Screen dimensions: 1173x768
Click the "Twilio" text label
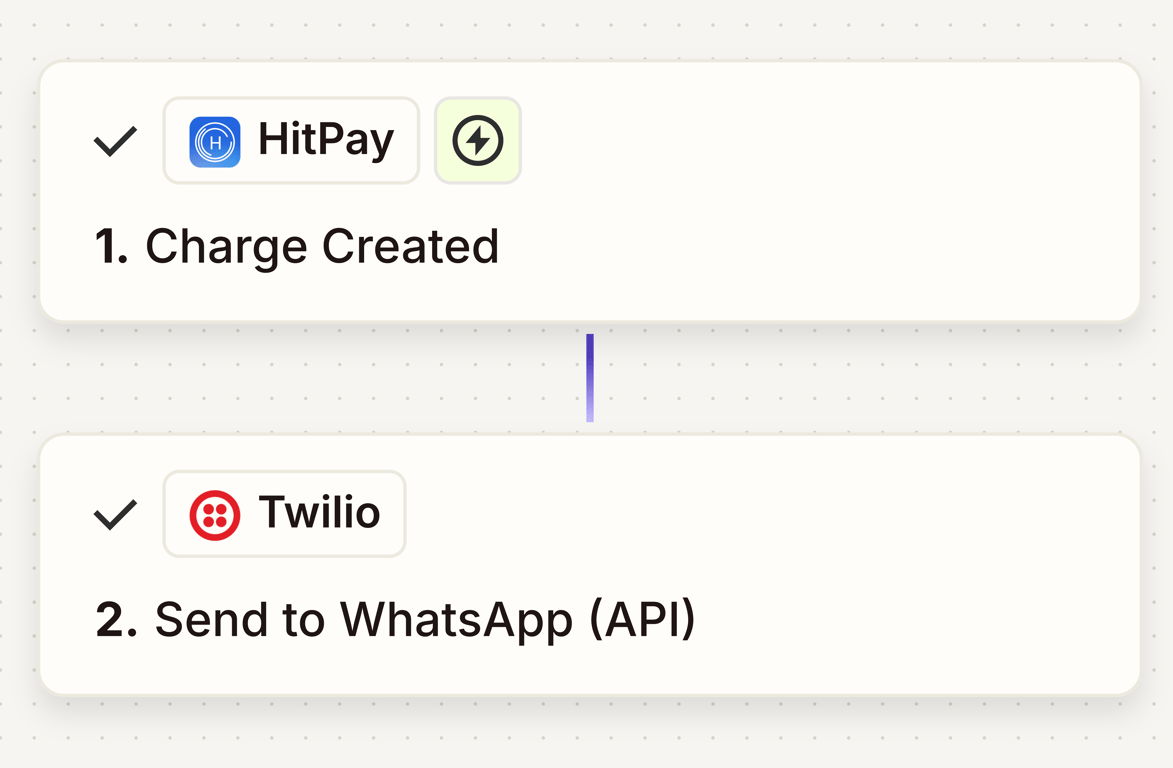click(319, 514)
